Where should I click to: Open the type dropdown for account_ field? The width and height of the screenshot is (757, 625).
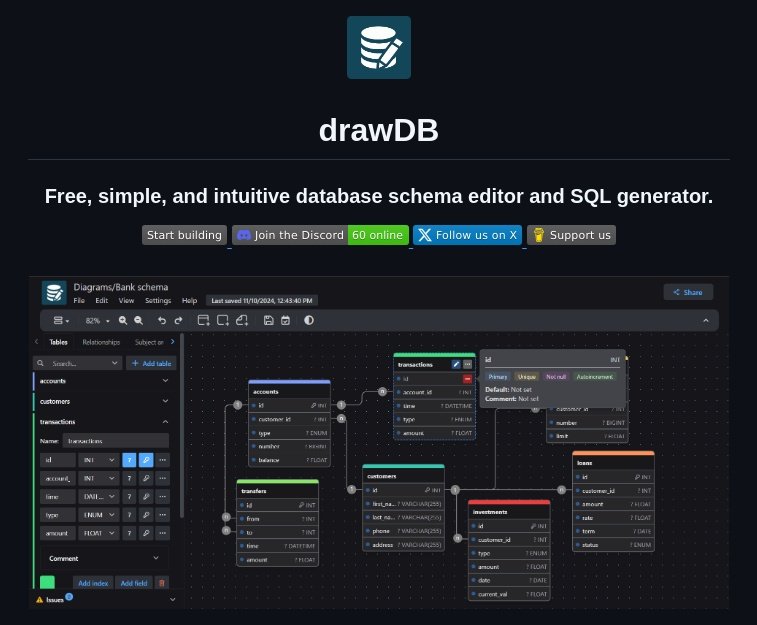98,478
